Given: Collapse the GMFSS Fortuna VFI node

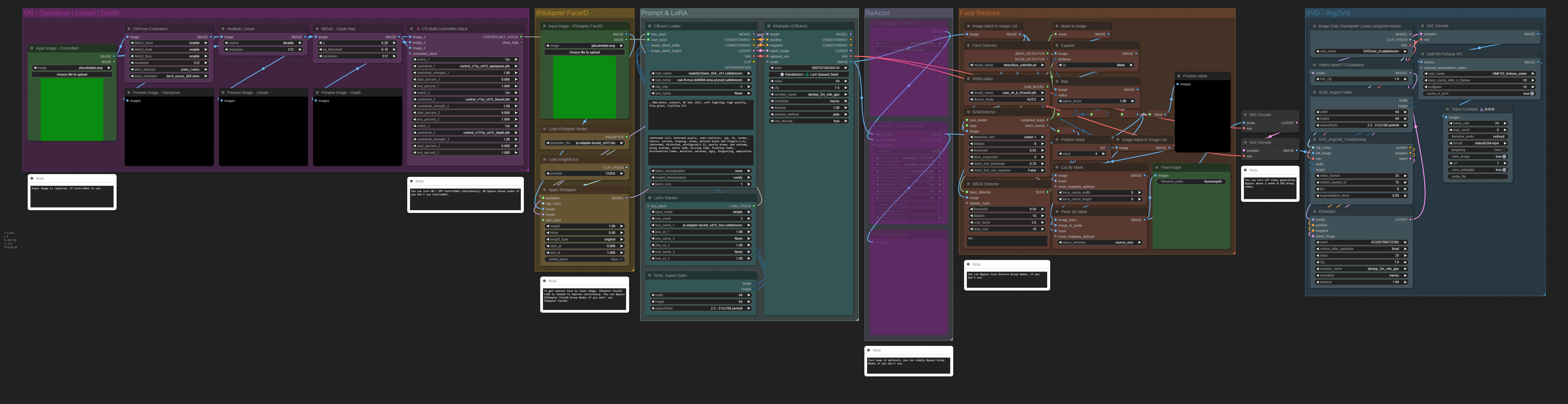Looking at the screenshot, I should (1423, 54).
